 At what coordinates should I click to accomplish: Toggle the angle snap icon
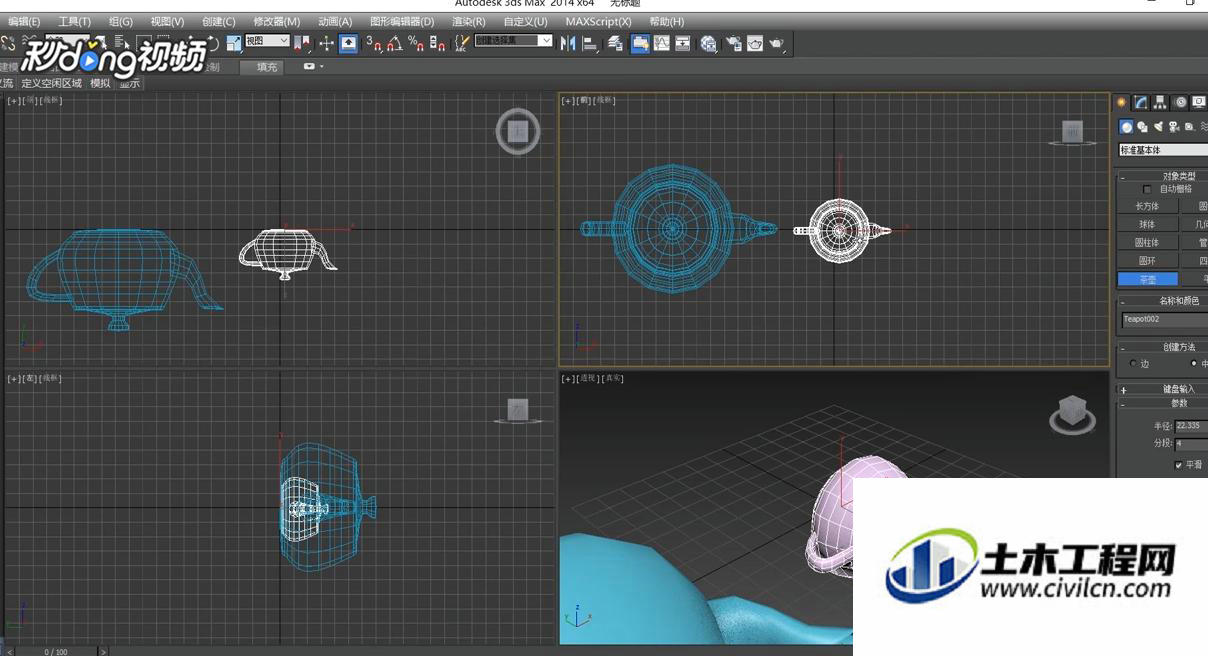pyautogui.click(x=395, y=43)
